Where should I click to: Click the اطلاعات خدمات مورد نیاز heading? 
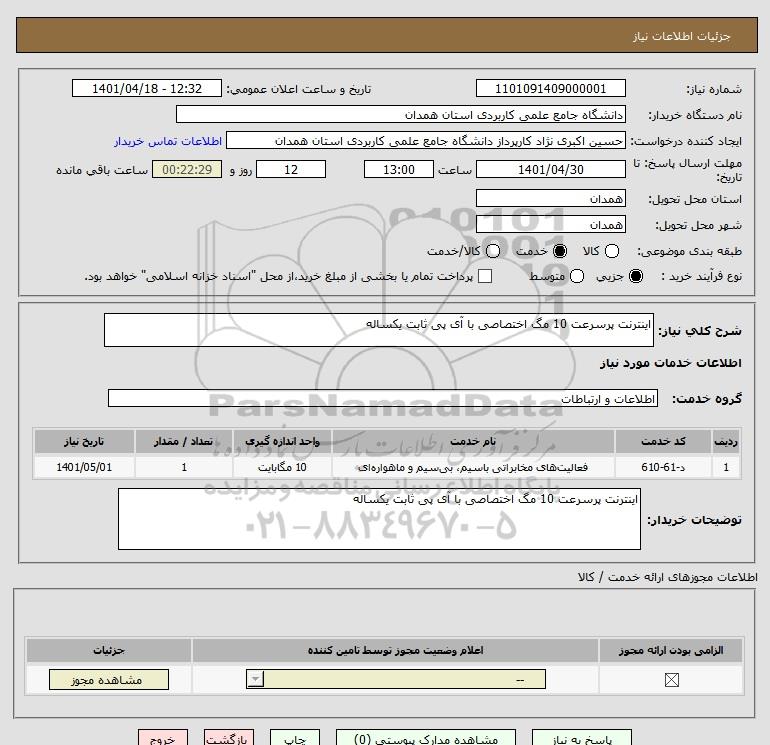pyautogui.click(x=671, y=363)
